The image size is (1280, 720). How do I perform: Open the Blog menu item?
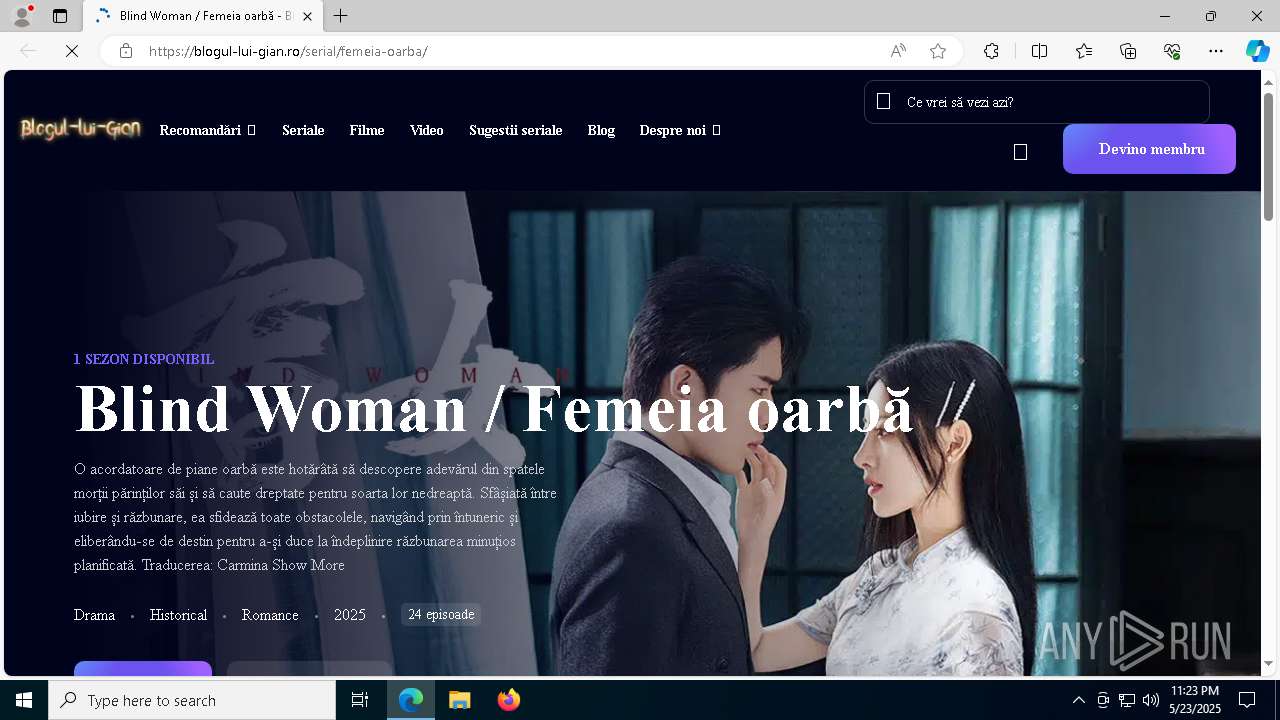point(601,130)
